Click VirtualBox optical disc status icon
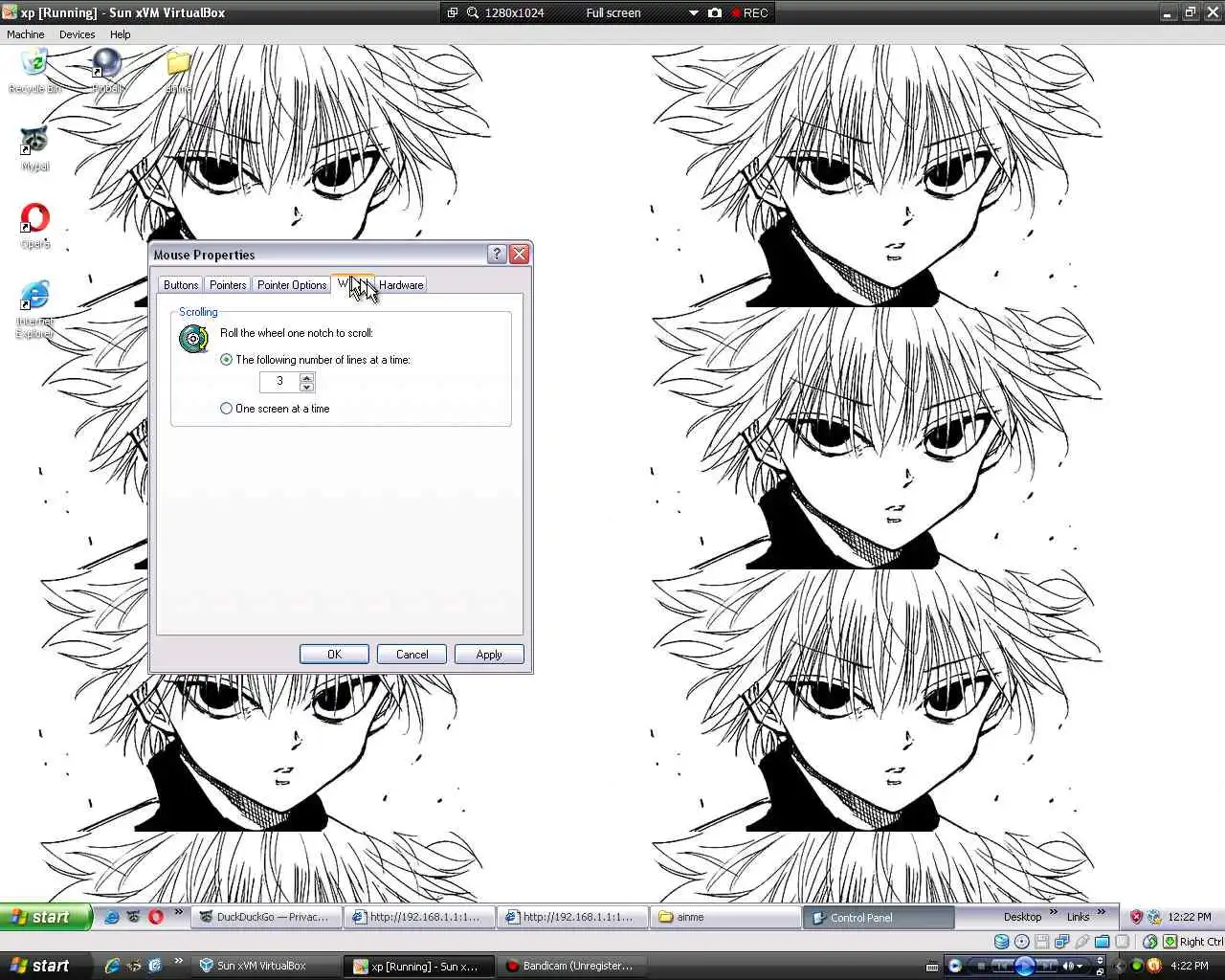1225x980 pixels. [1022, 942]
